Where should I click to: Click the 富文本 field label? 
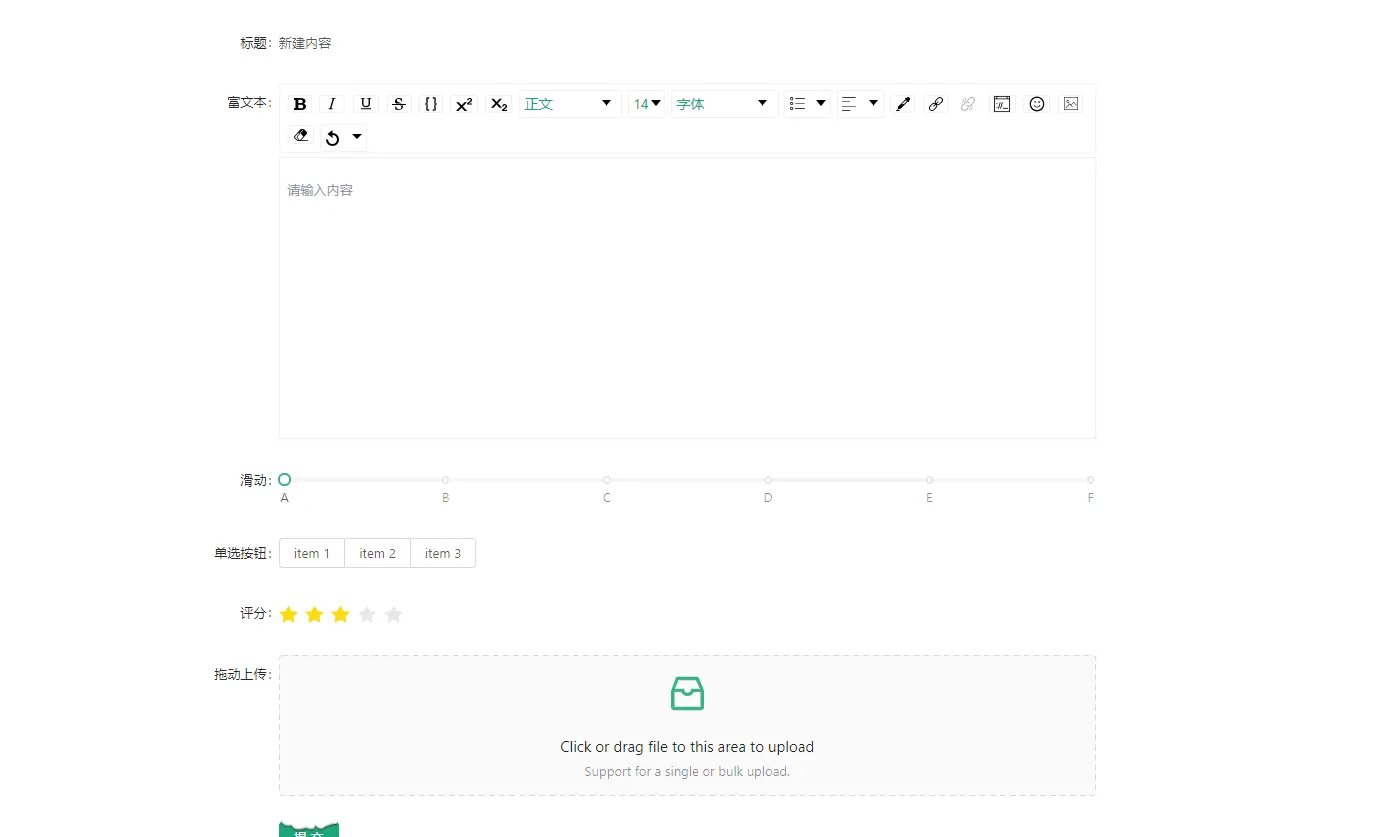coord(249,102)
